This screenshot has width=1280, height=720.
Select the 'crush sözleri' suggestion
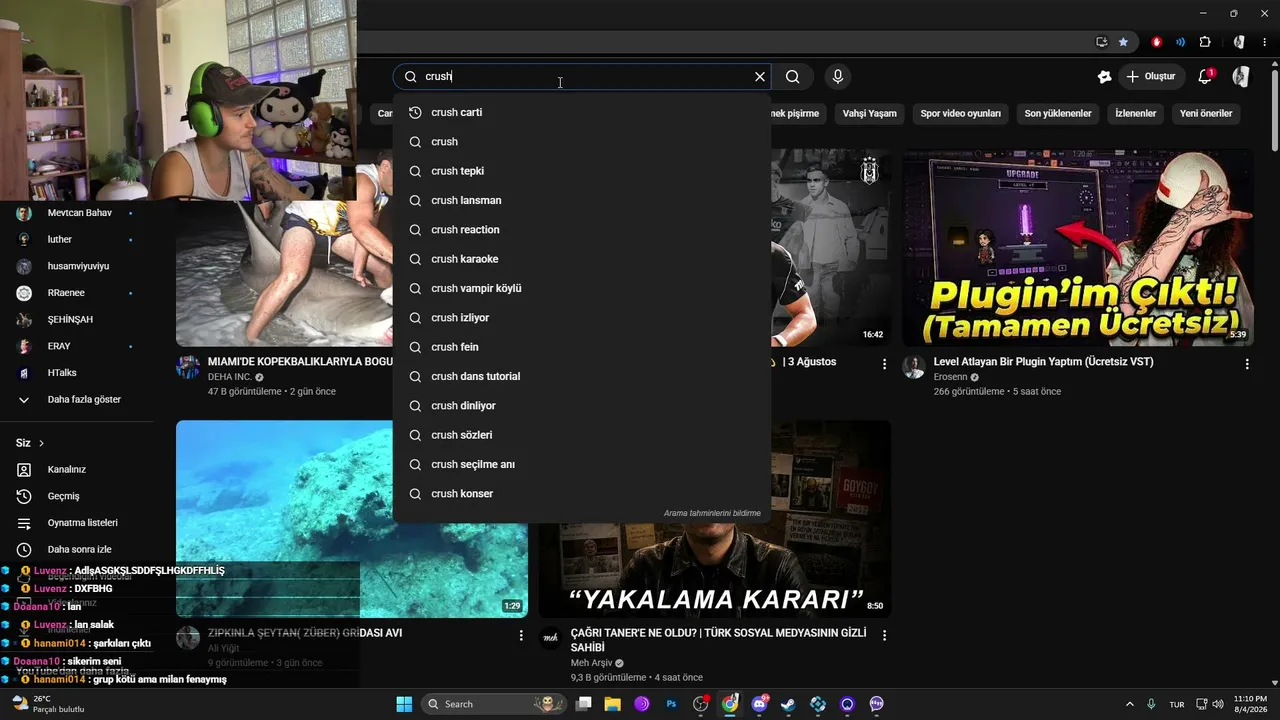(x=582, y=435)
